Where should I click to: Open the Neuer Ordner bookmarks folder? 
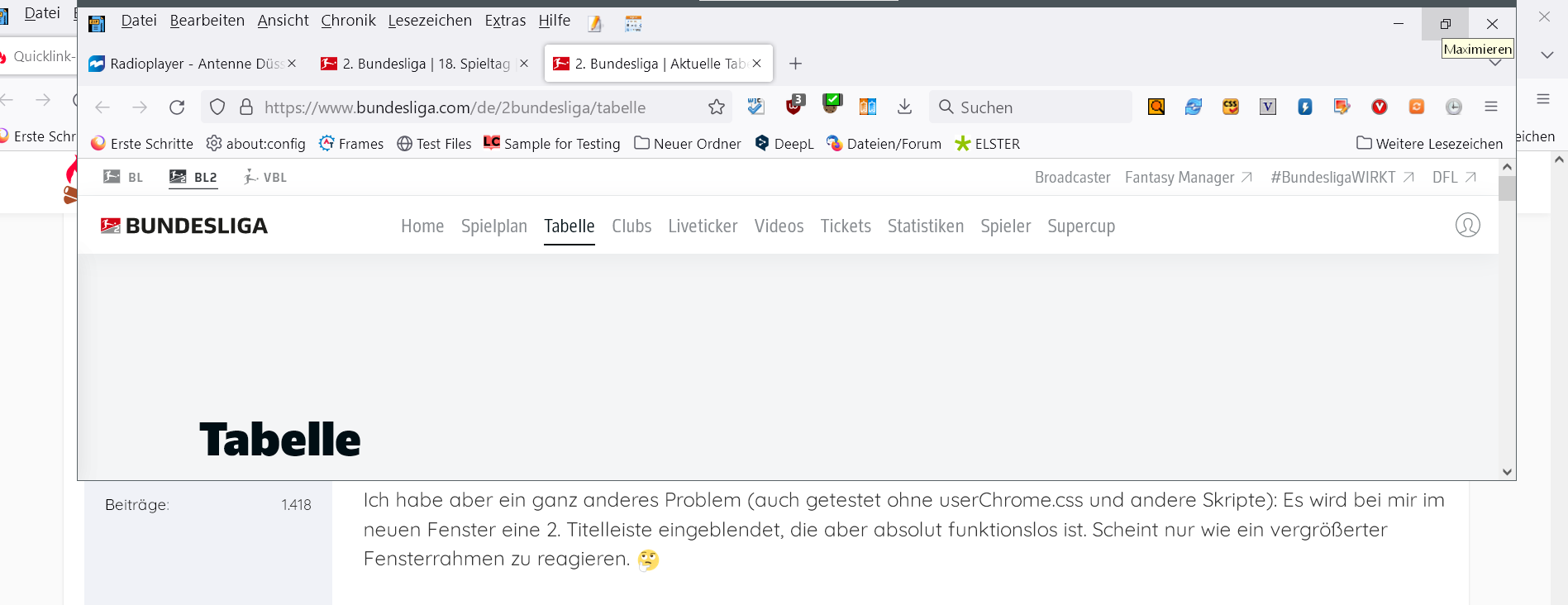coord(688,144)
